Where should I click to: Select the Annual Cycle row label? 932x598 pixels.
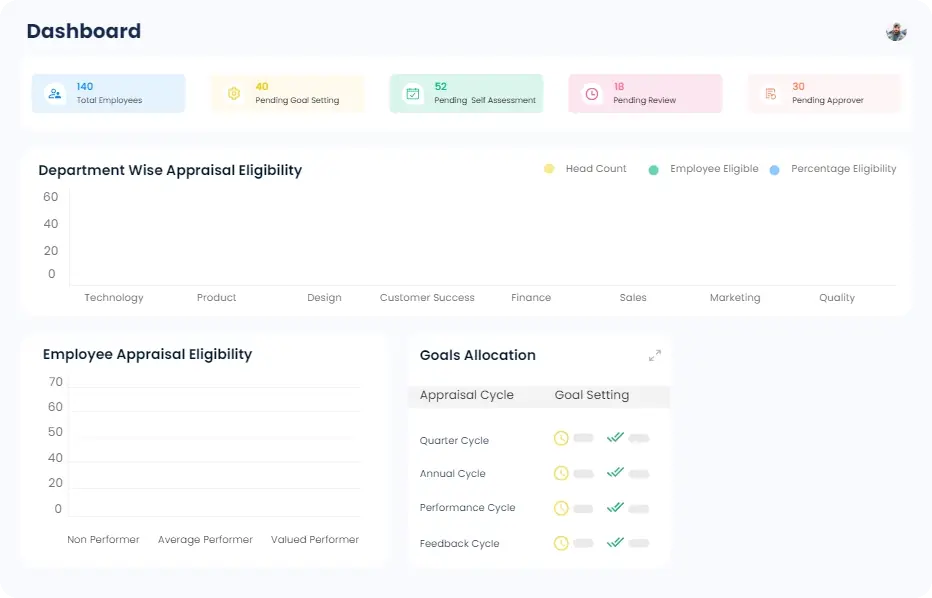click(x=452, y=474)
